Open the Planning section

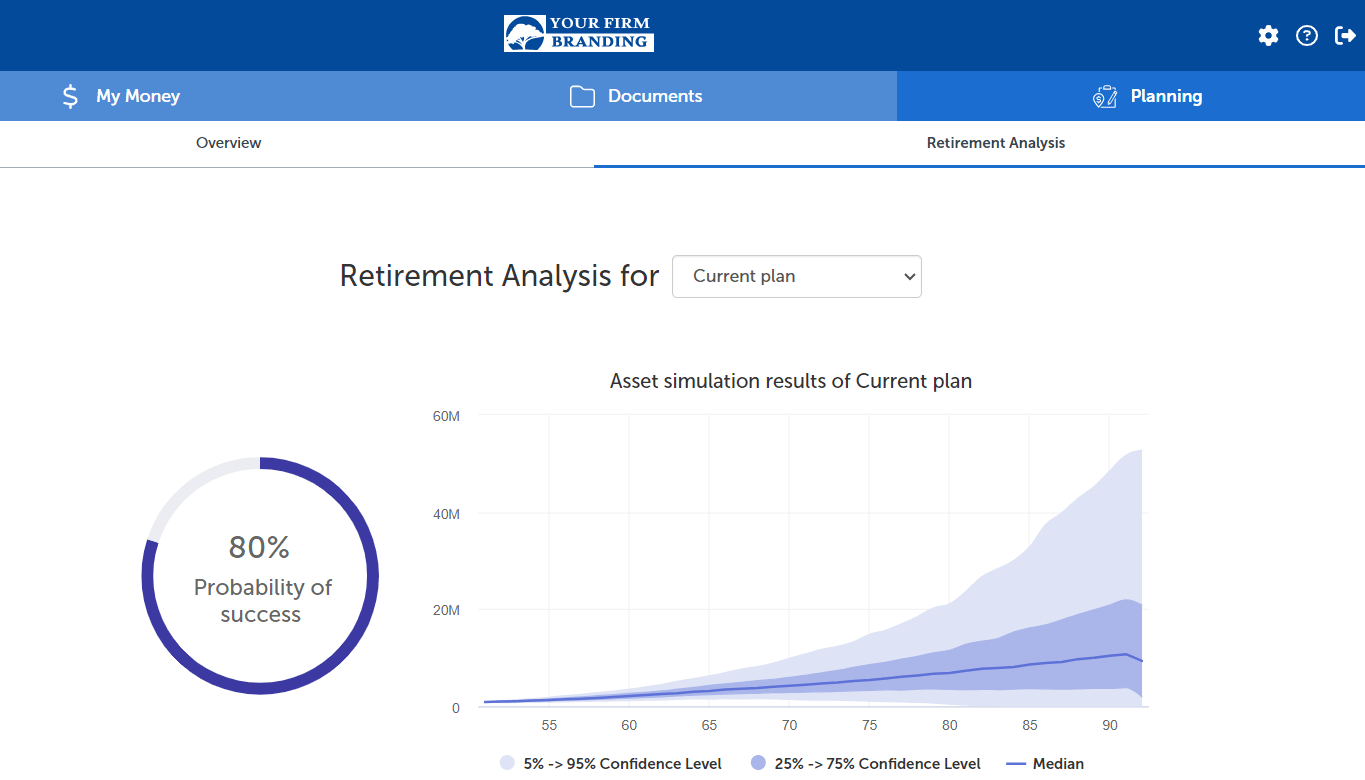pos(1166,96)
